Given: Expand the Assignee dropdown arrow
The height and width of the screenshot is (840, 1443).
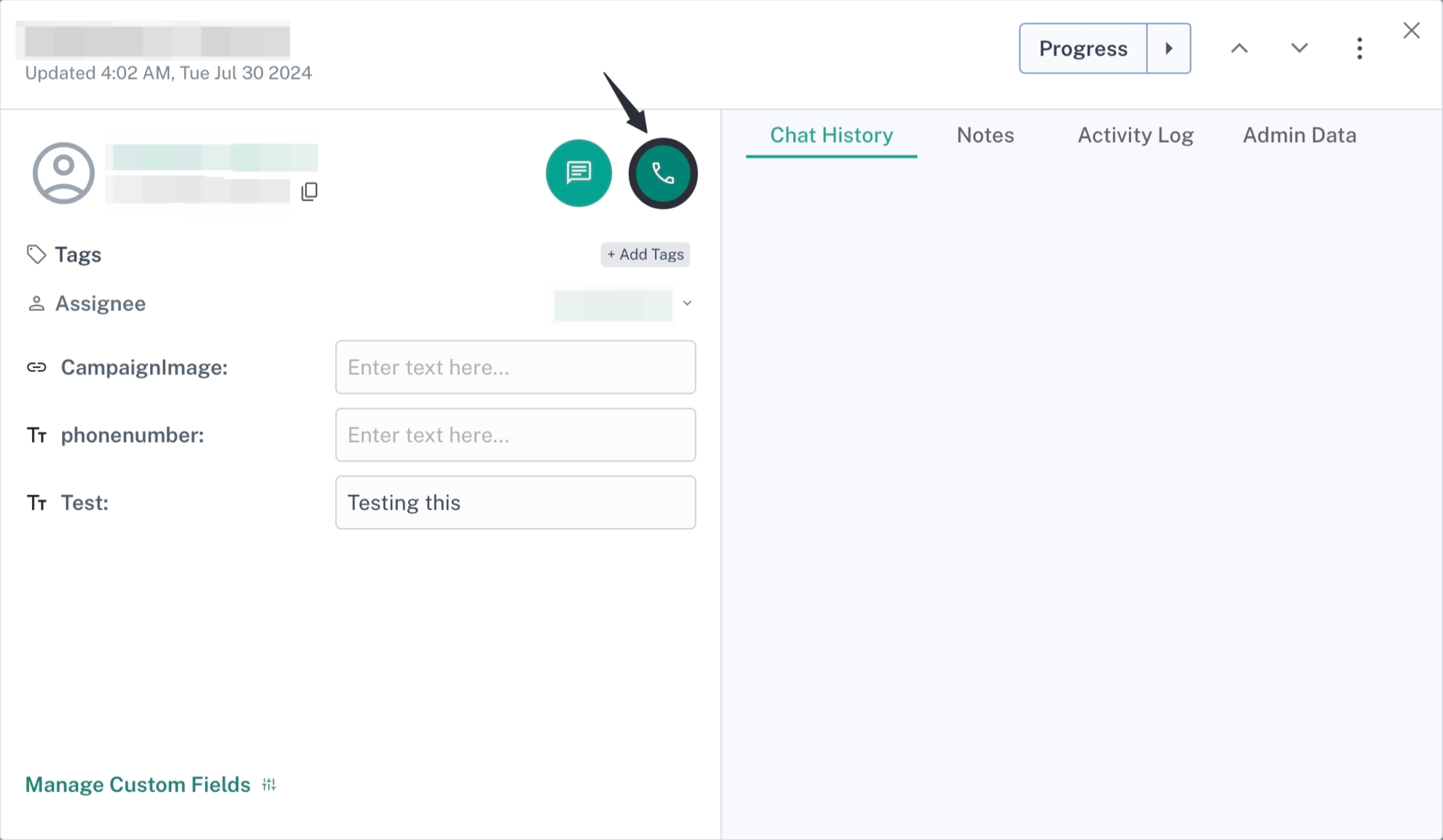Looking at the screenshot, I should (687, 303).
